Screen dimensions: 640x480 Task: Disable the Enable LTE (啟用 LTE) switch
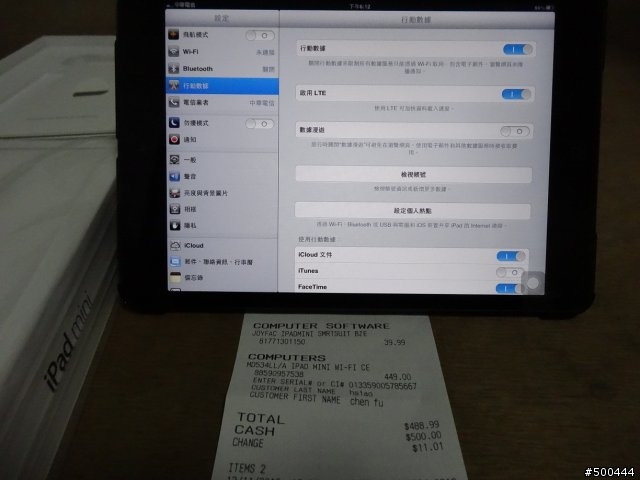pyautogui.click(x=516, y=94)
